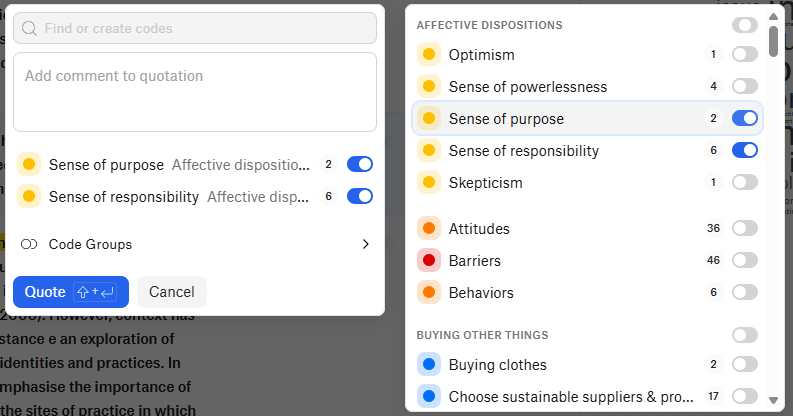This screenshot has width=793, height=416.
Task: Click the search magnifier icon
Action: 30,28
